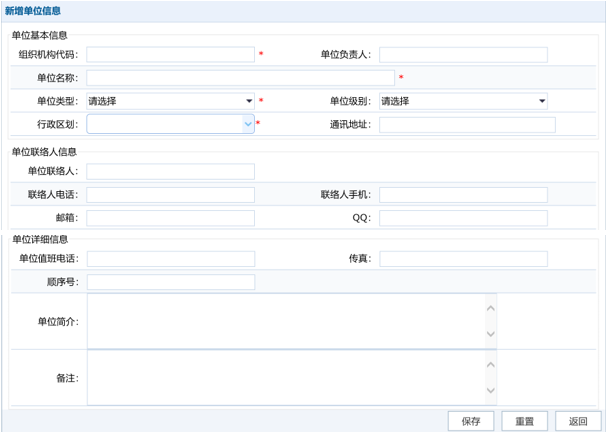Click the 返回 button
This screenshot has width=606, height=434.
(x=578, y=421)
